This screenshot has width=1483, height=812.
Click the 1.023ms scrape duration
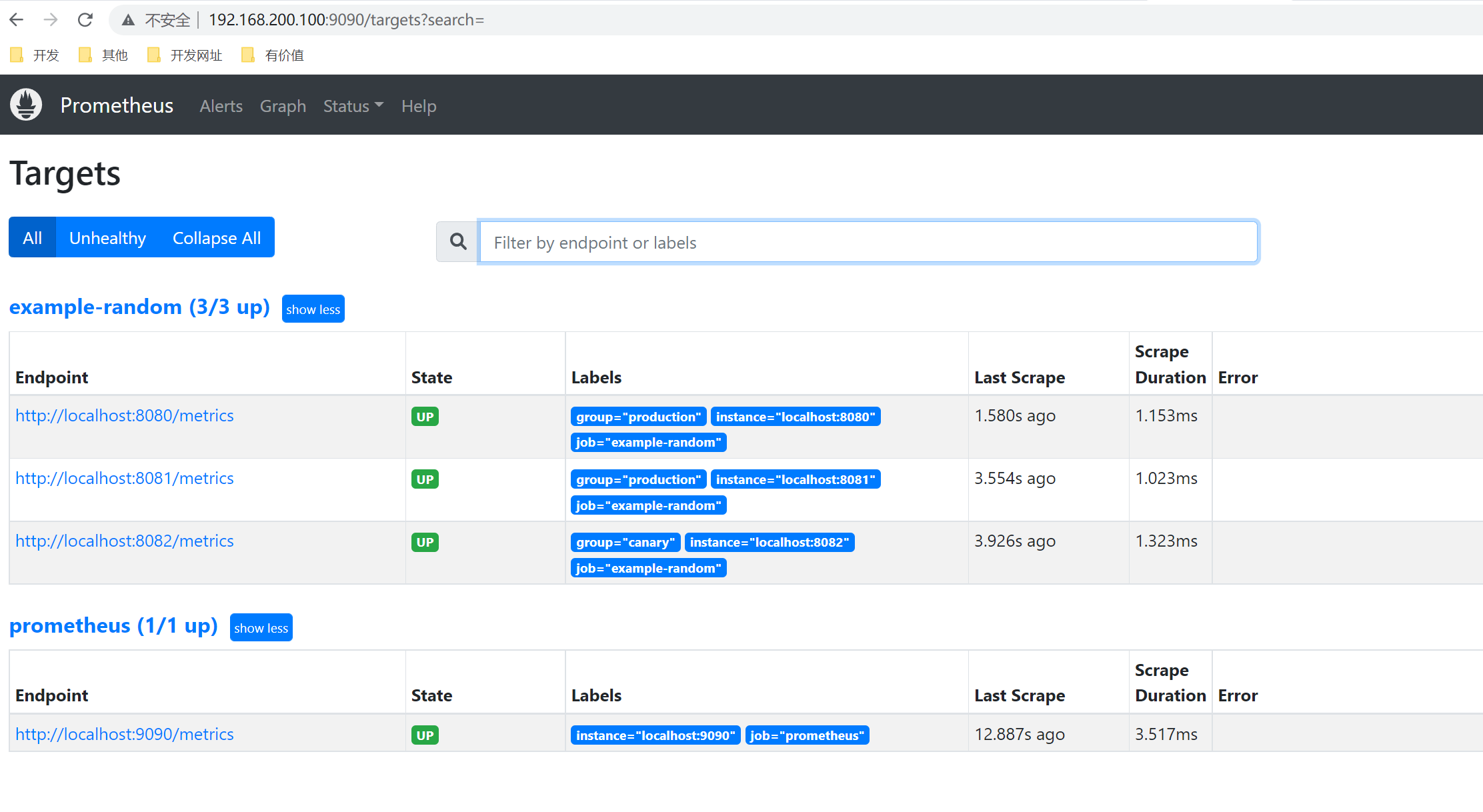(1166, 478)
